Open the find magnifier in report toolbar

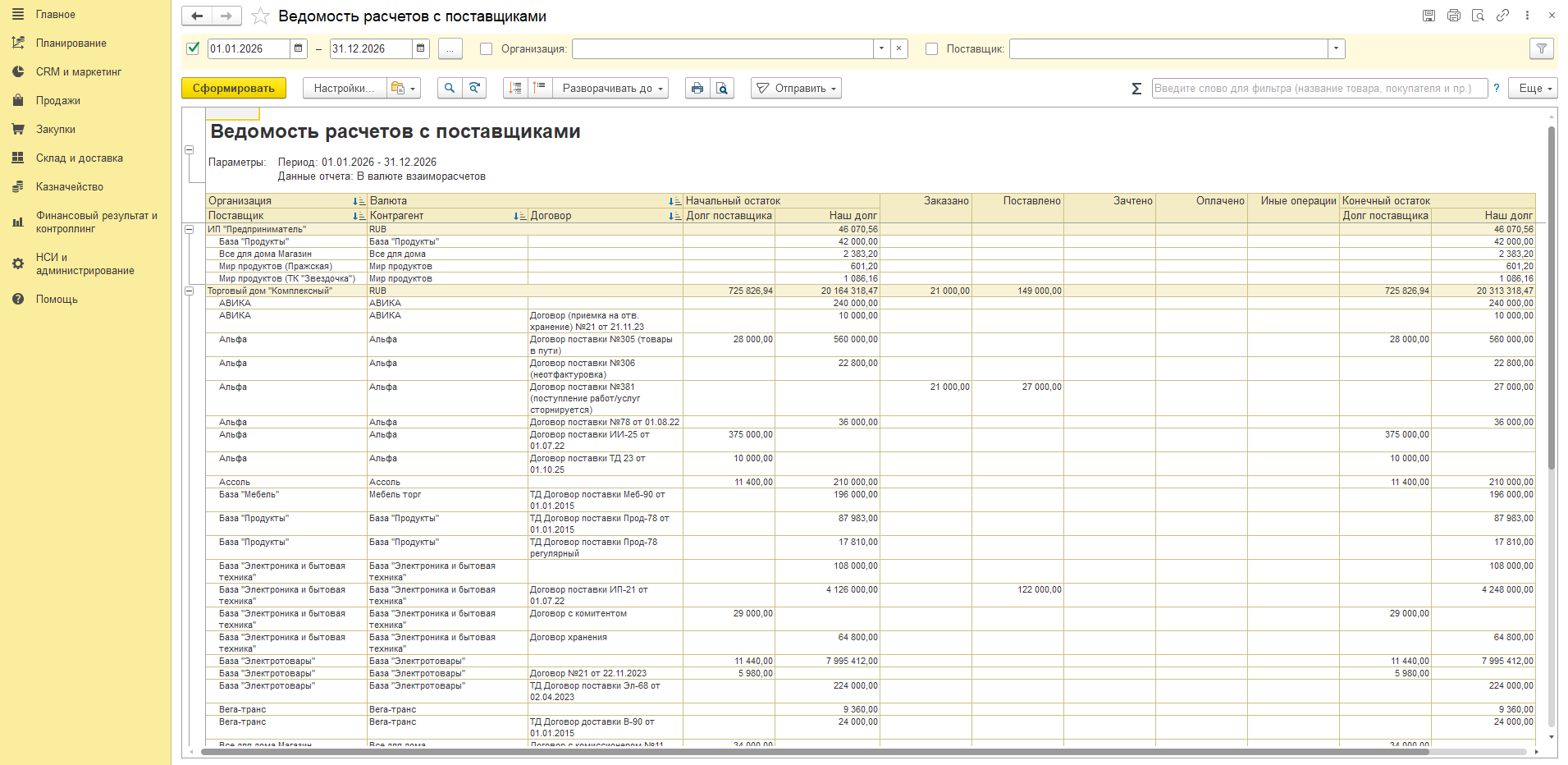[x=450, y=89]
